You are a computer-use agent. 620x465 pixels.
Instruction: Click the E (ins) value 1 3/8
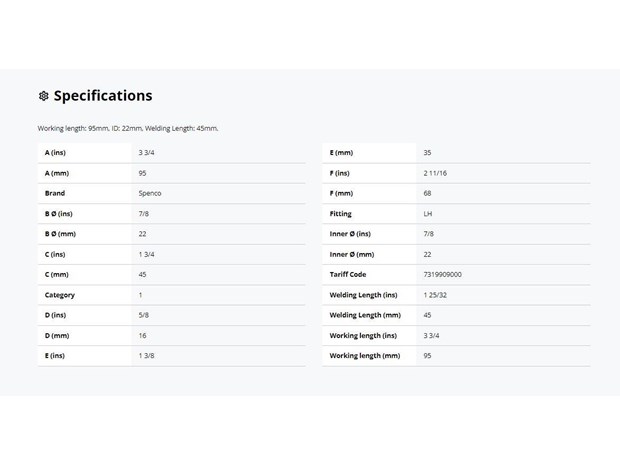click(x=146, y=356)
